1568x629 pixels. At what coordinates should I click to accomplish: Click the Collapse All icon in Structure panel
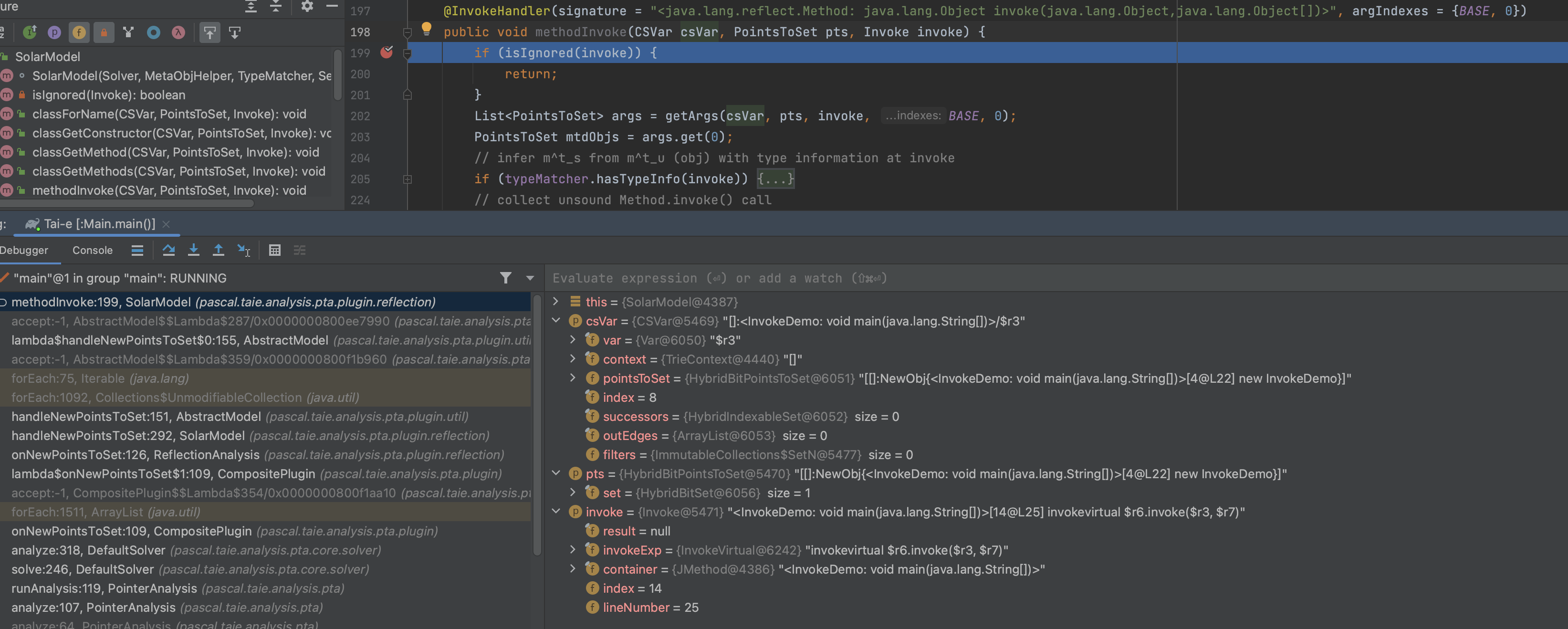pos(276,7)
